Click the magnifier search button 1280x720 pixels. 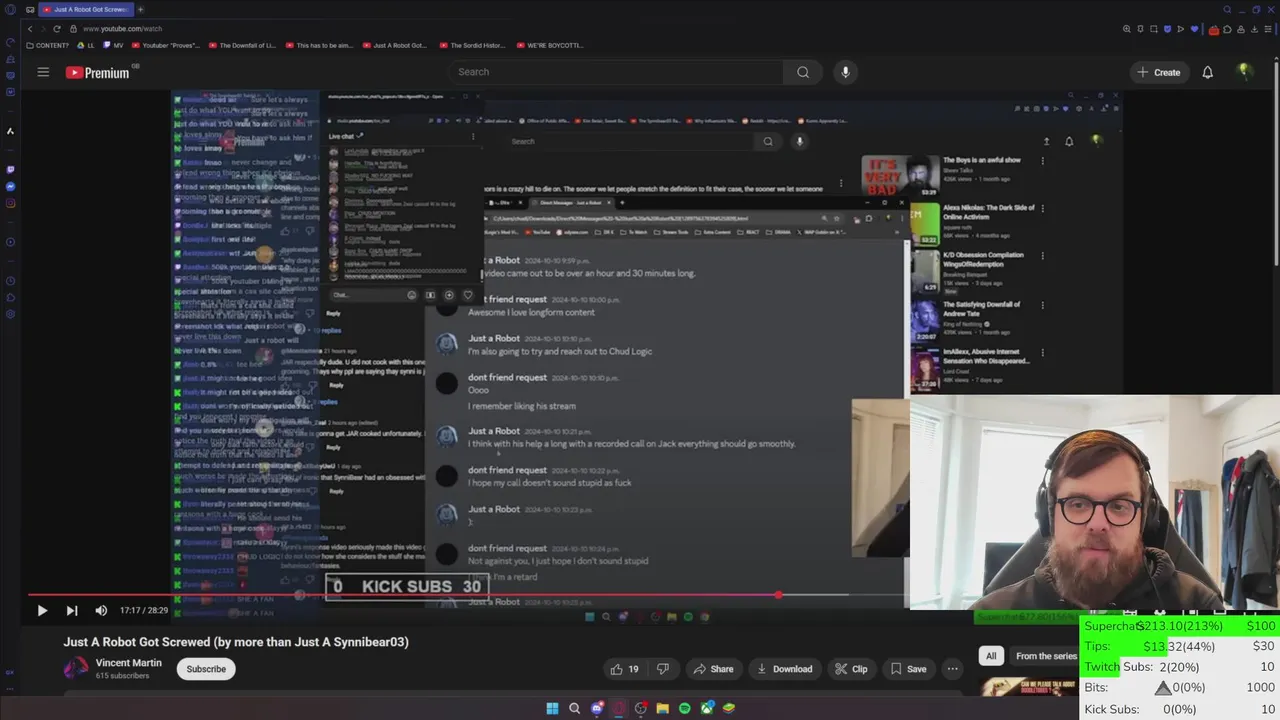click(x=803, y=72)
